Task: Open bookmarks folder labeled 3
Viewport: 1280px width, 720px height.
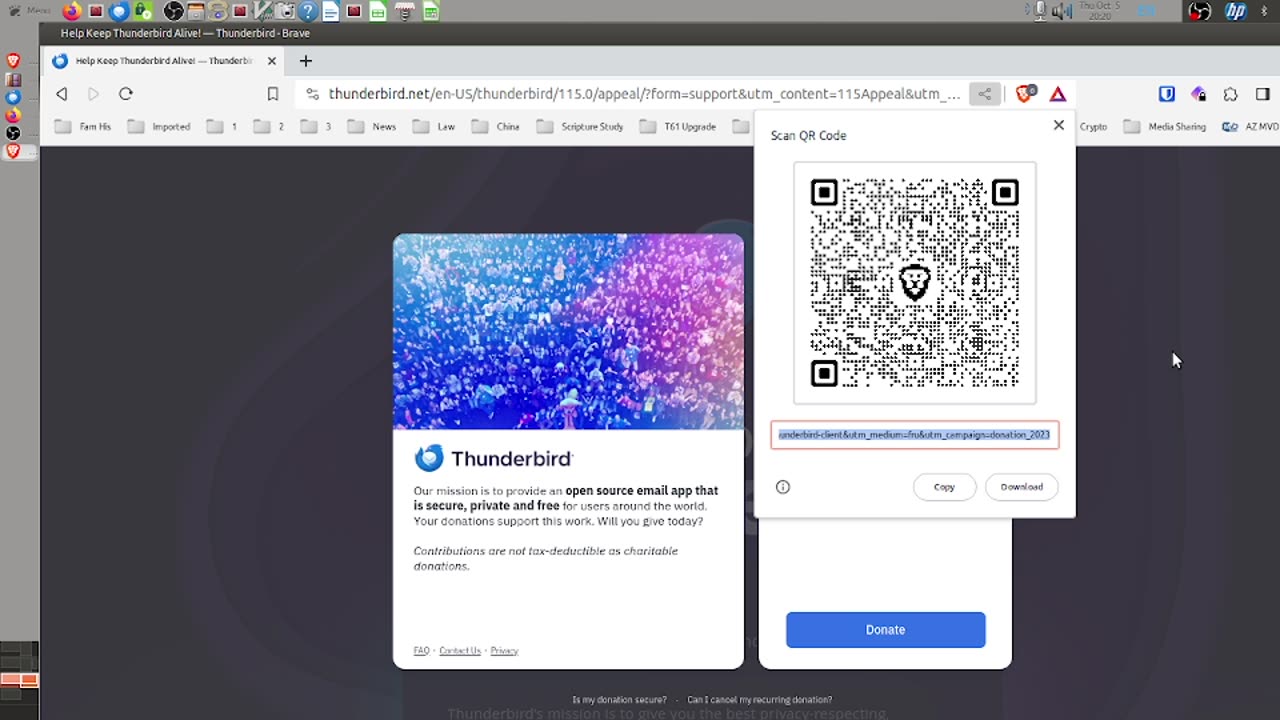Action: 316,127
